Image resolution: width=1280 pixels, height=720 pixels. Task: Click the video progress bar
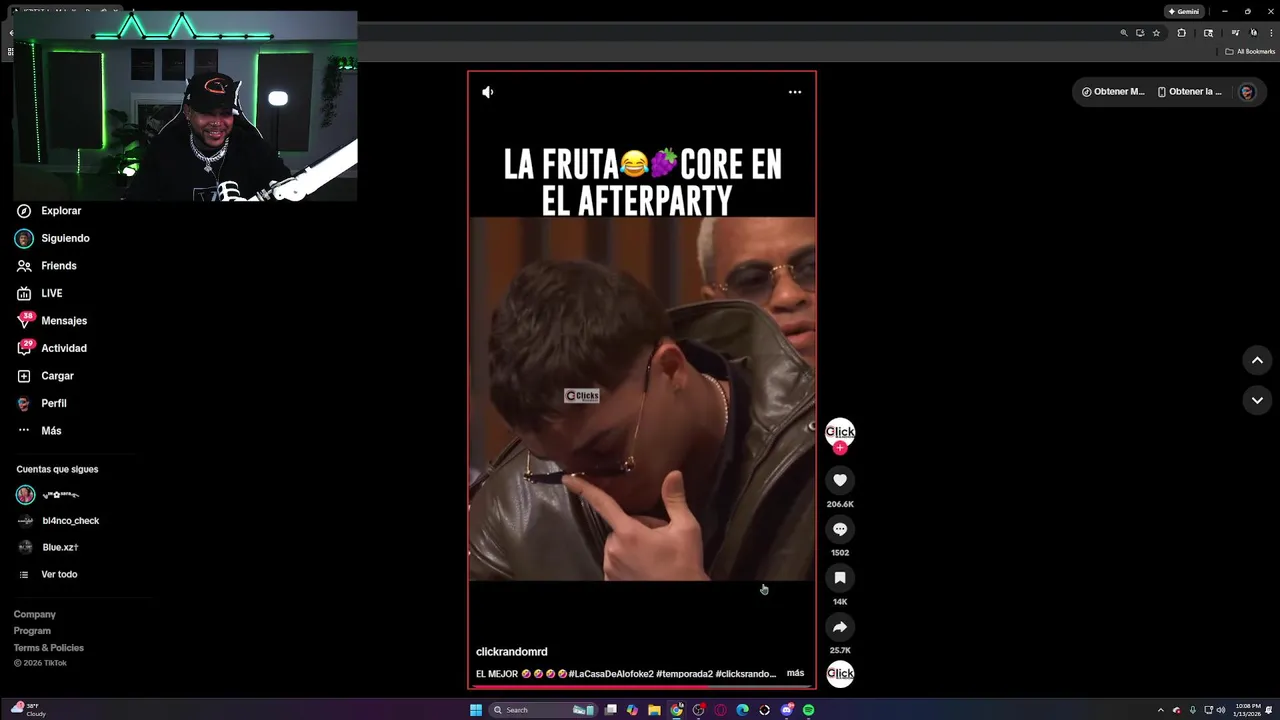641,686
